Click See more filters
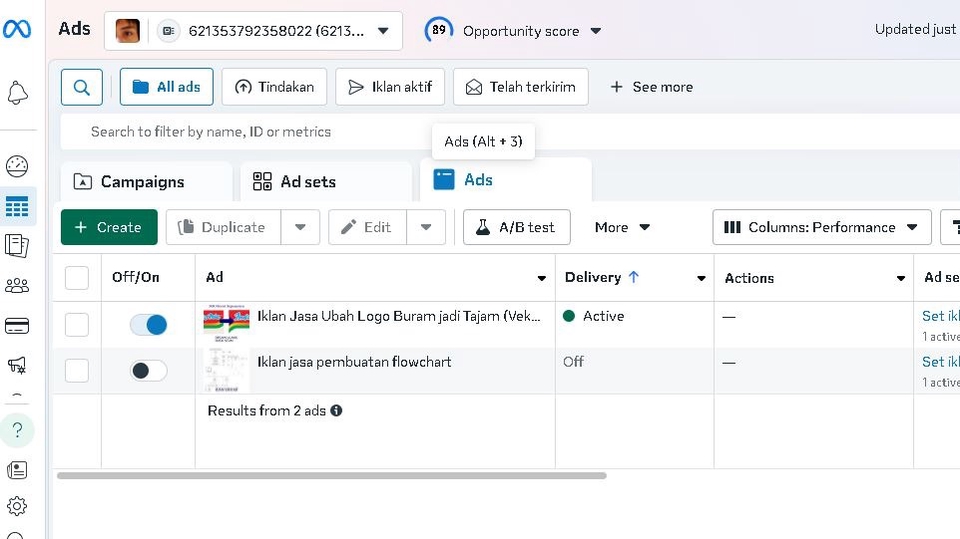Image resolution: width=960 pixels, height=539 pixels. (x=651, y=87)
